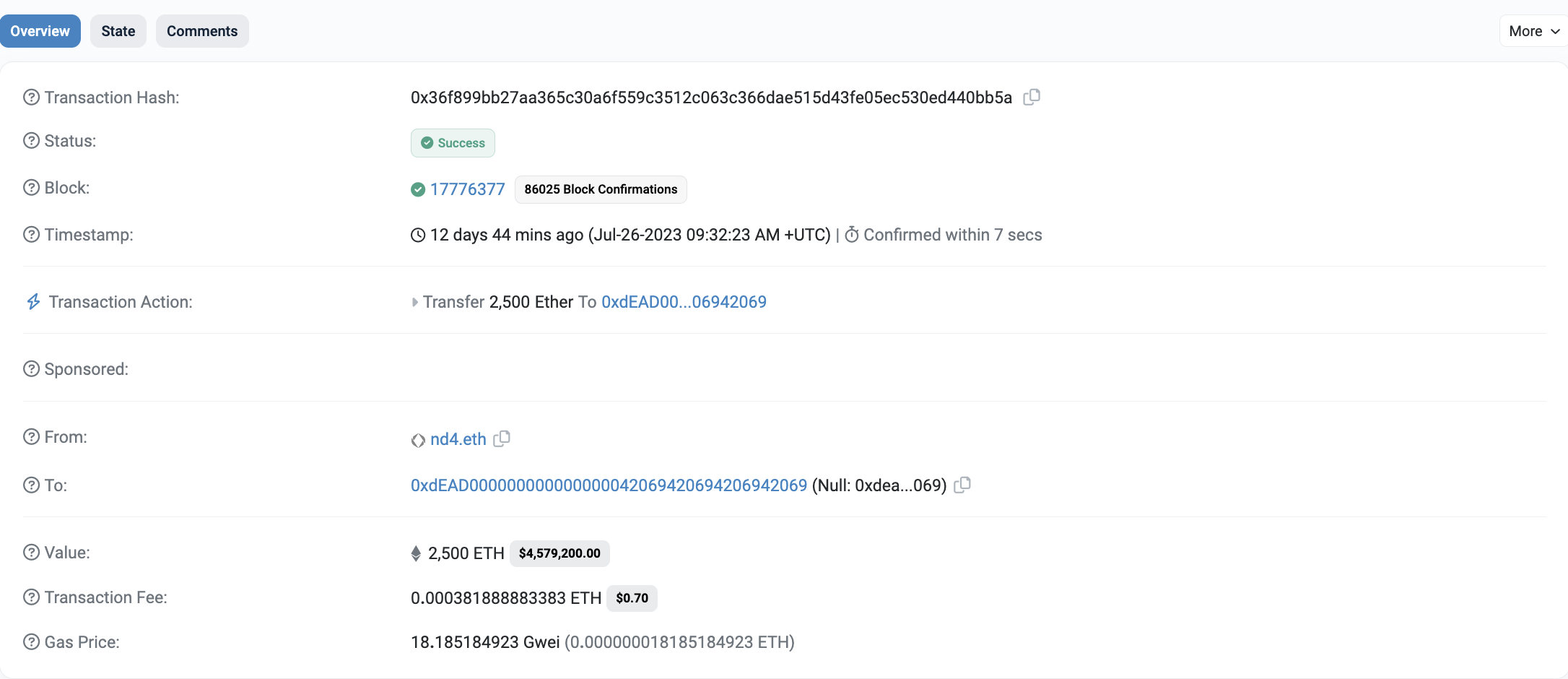Expand the Transfer 2,500 Ether action arrow

[415, 302]
